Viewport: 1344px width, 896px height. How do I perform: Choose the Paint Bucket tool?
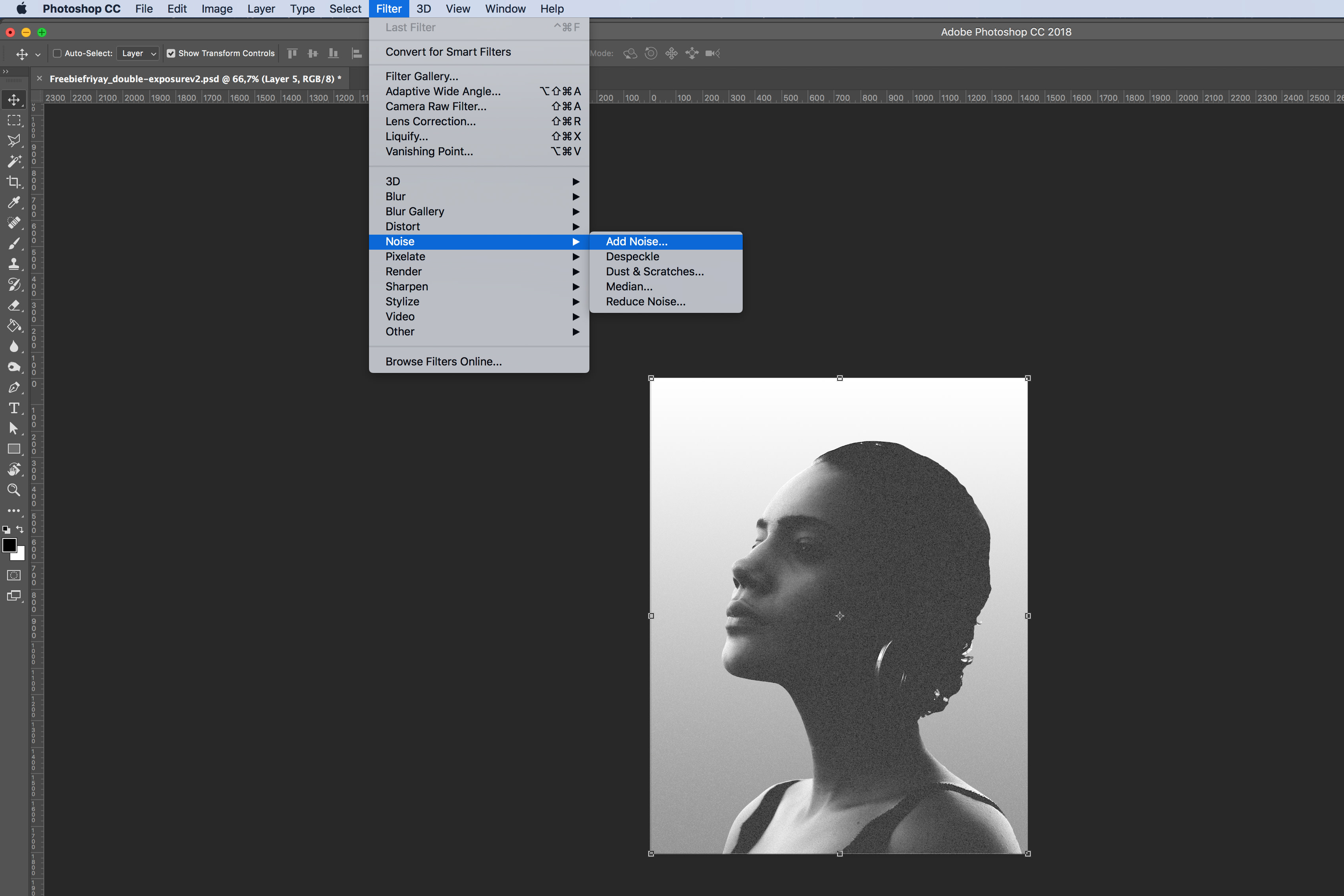tap(14, 326)
